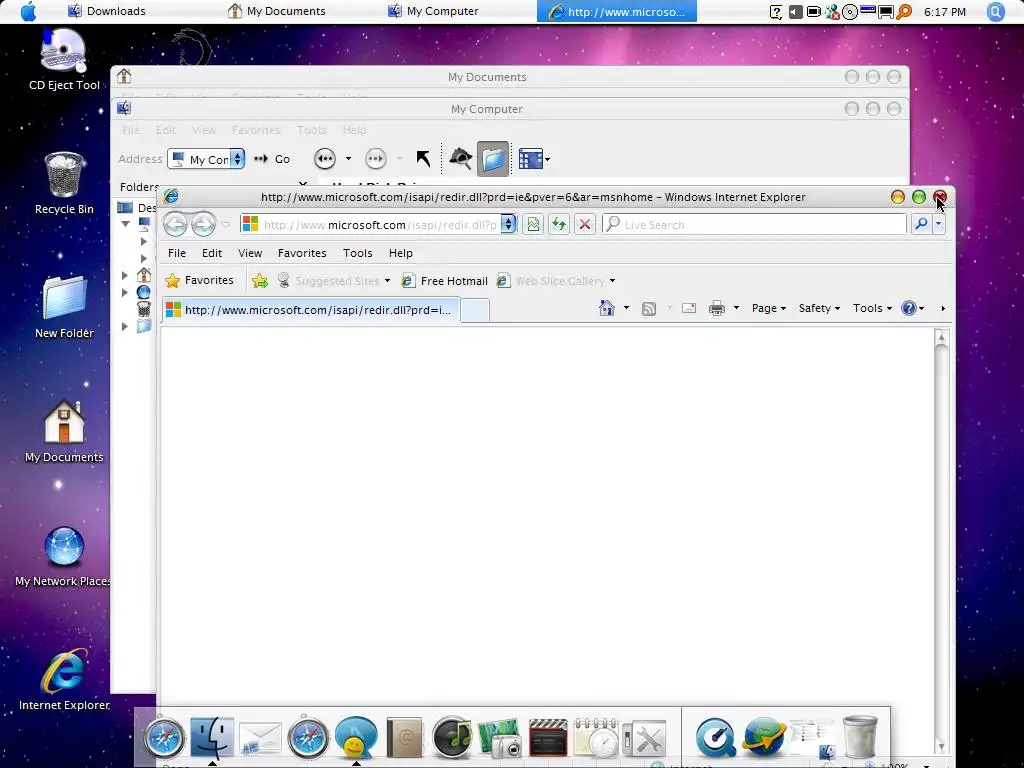This screenshot has height=768, width=1024.
Task: Open a new tab with the blank tab button
Action: coord(475,310)
